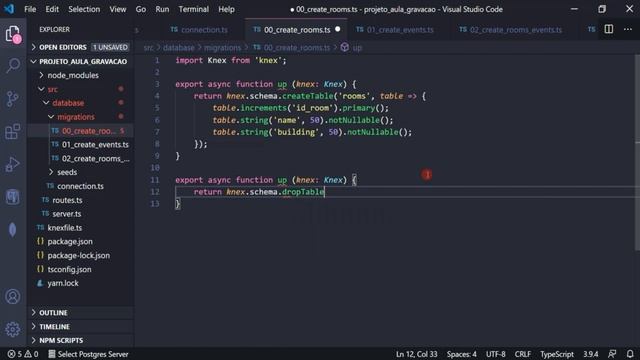Open the Explorer view in activity bar
Image resolution: width=640 pixels, height=360 pixels.
coord(13,33)
